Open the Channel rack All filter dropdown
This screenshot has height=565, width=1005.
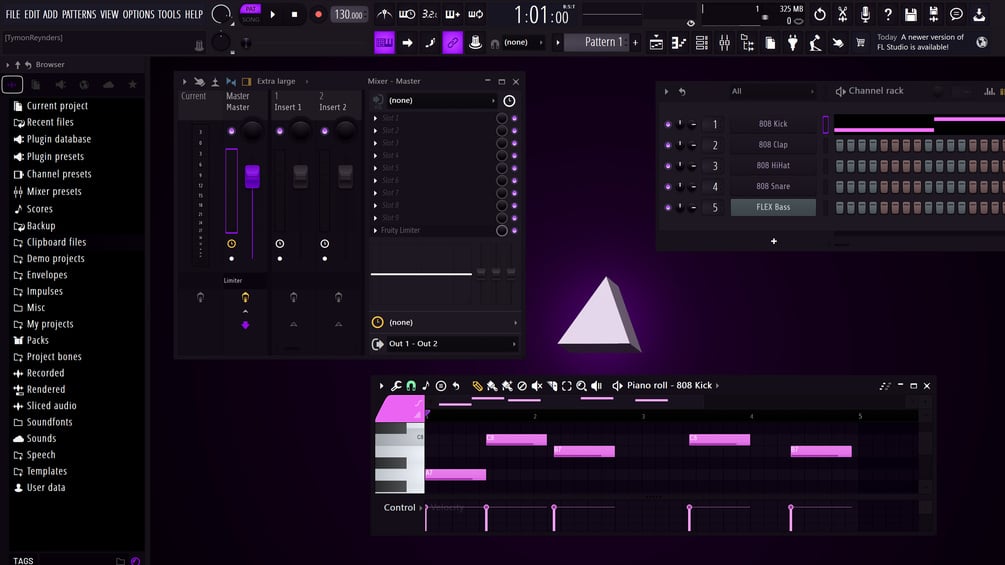tap(772, 92)
